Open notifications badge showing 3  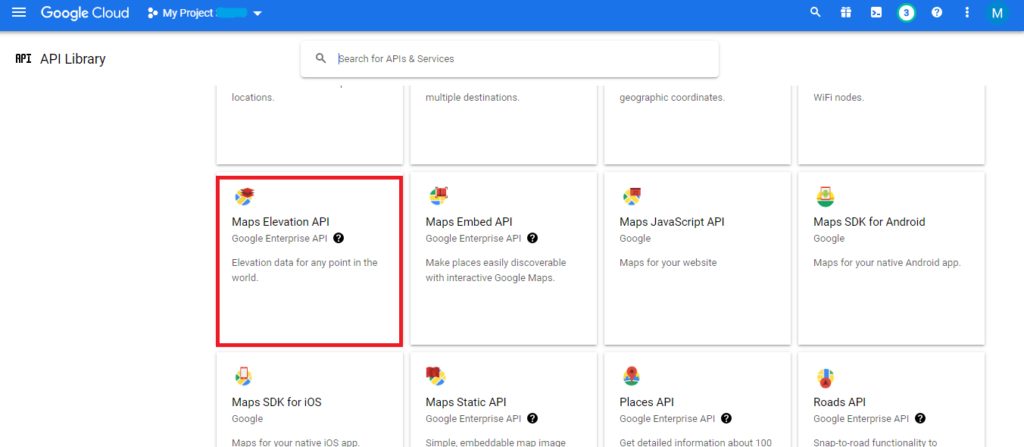tap(906, 12)
